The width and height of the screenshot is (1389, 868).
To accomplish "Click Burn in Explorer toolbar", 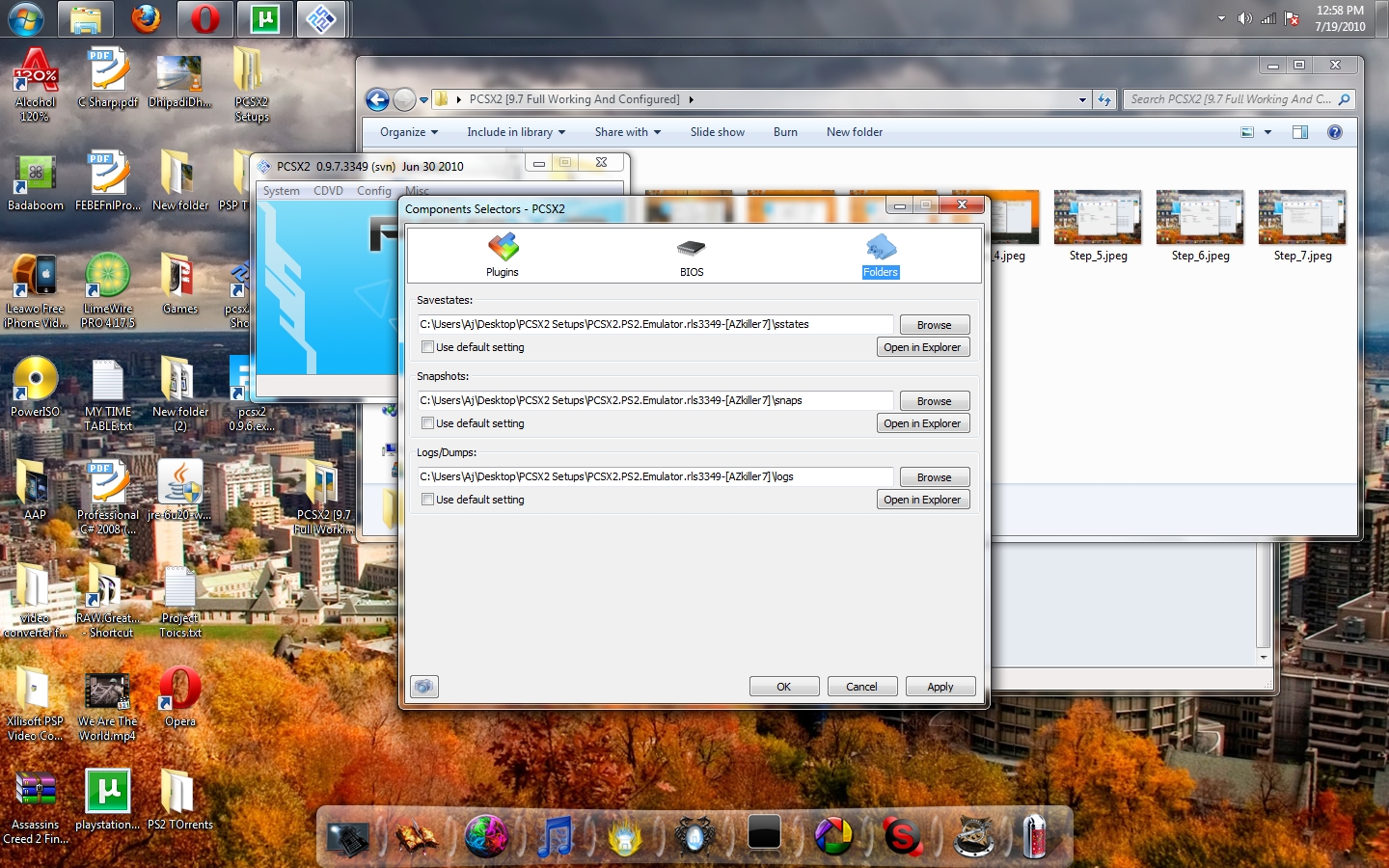I will point(785,132).
